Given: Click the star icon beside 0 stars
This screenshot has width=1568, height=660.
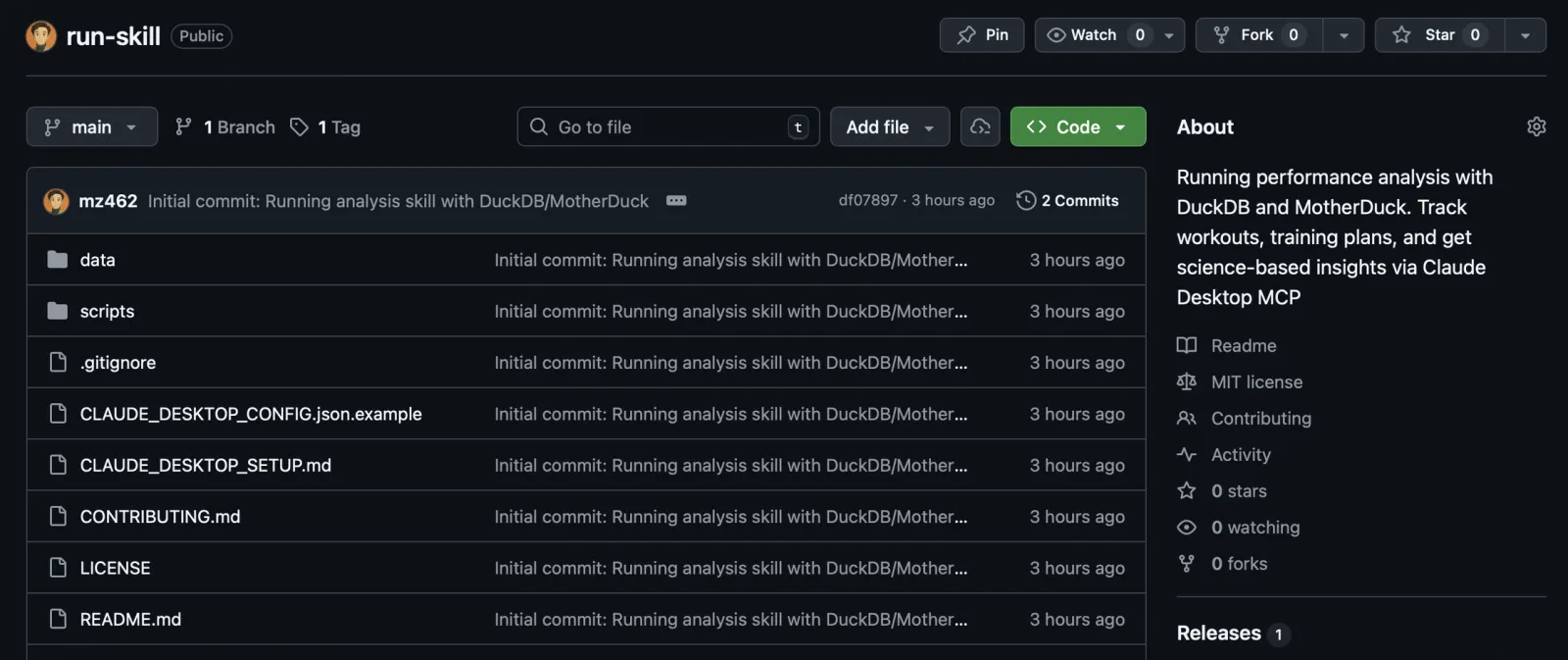Looking at the screenshot, I should (1187, 490).
